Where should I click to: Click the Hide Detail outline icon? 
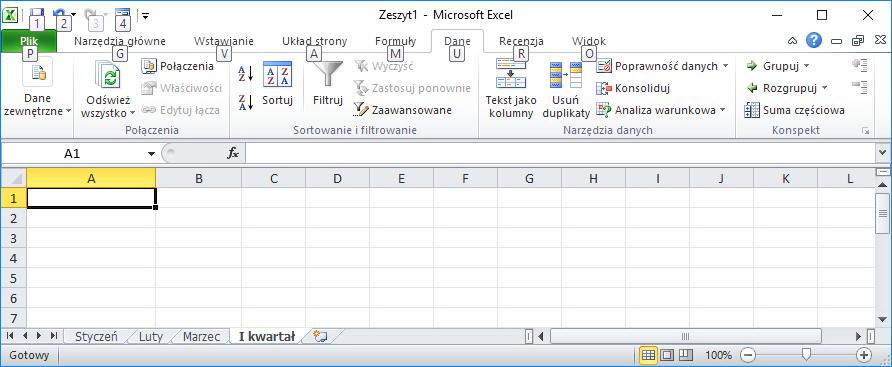click(x=860, y=87)
